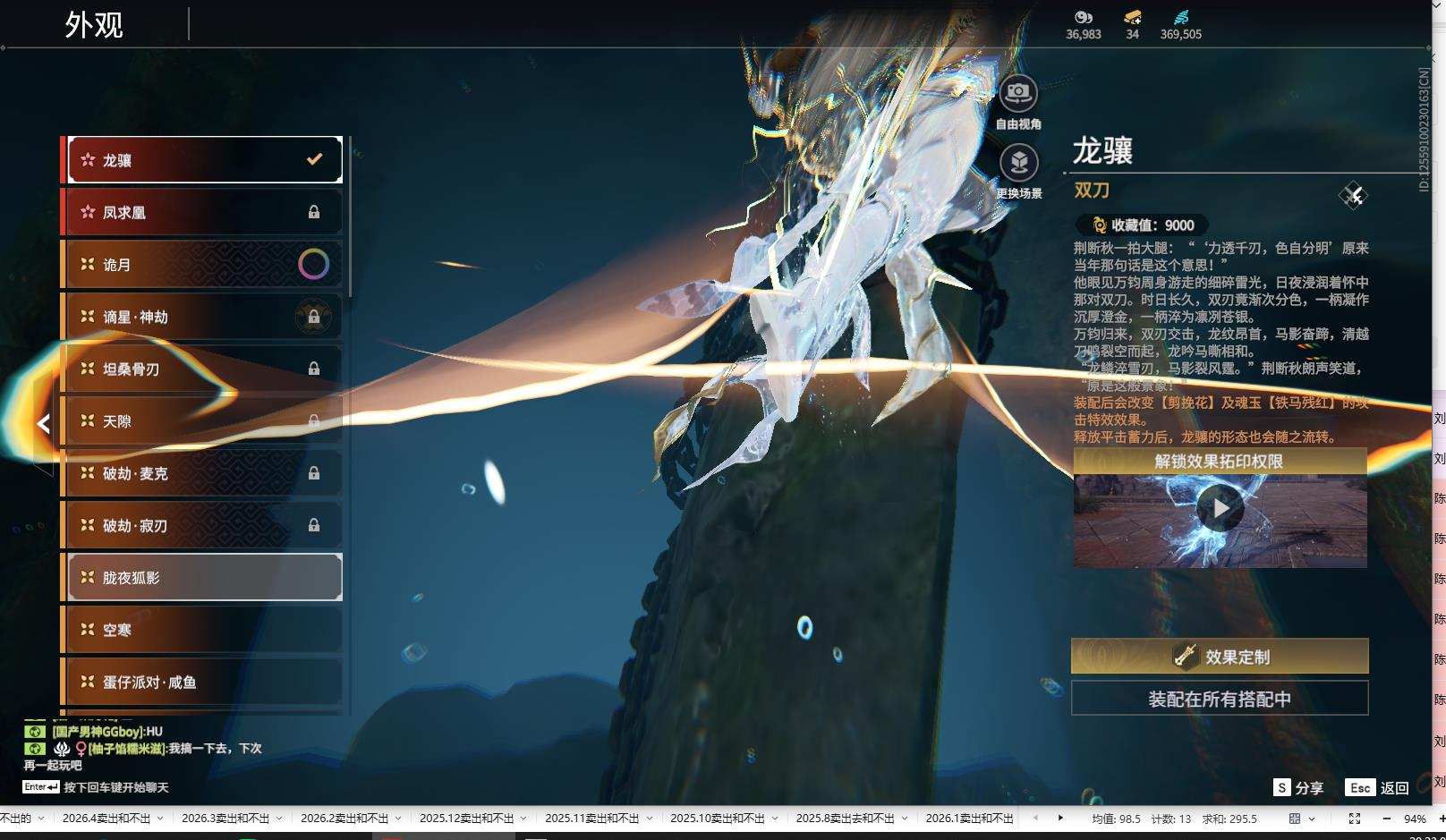Select the 摘星·神劫 skin name
Viewport: 1446px width, 840px height.
(135, 317)
